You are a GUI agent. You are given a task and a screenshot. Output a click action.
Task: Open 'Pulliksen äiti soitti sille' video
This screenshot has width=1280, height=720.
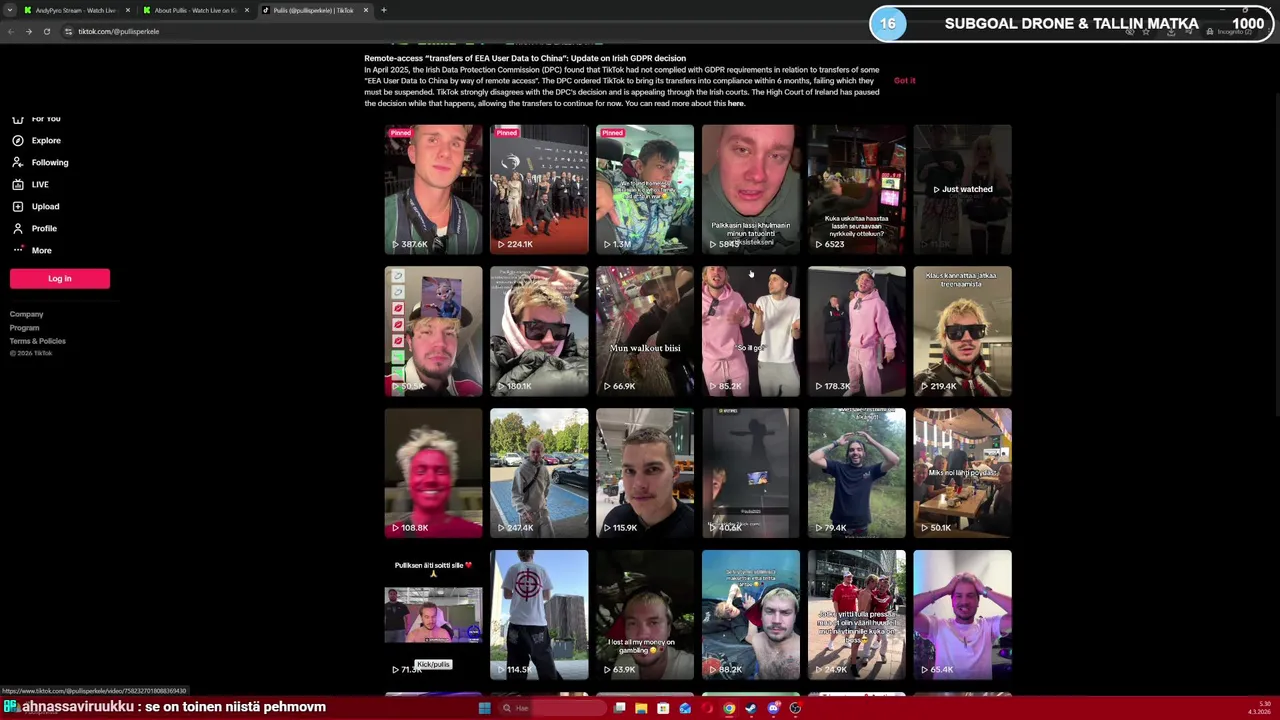click(x=433, y=614)
